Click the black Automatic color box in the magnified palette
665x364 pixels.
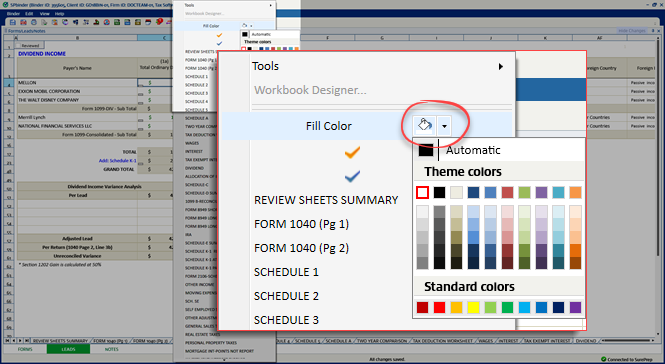click(426, 150)
